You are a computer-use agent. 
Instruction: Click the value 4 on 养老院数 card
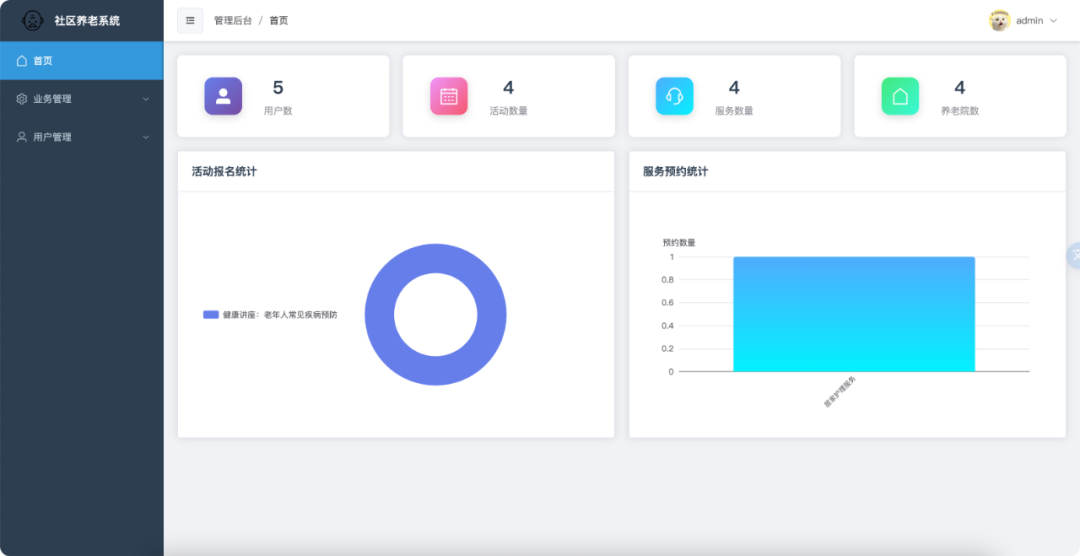[x=960, y=87]
